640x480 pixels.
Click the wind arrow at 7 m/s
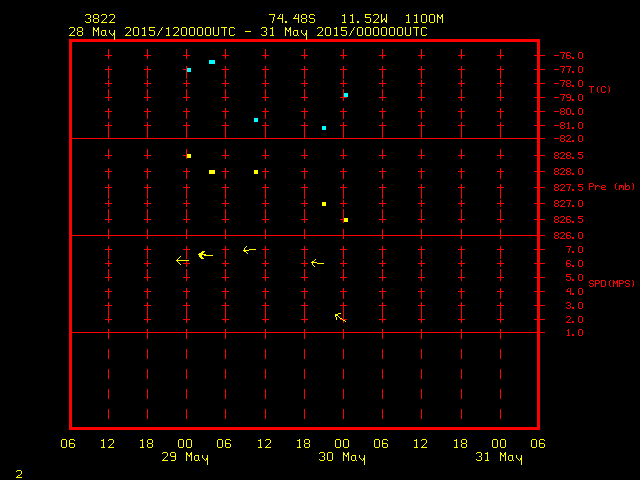(249, 249)
